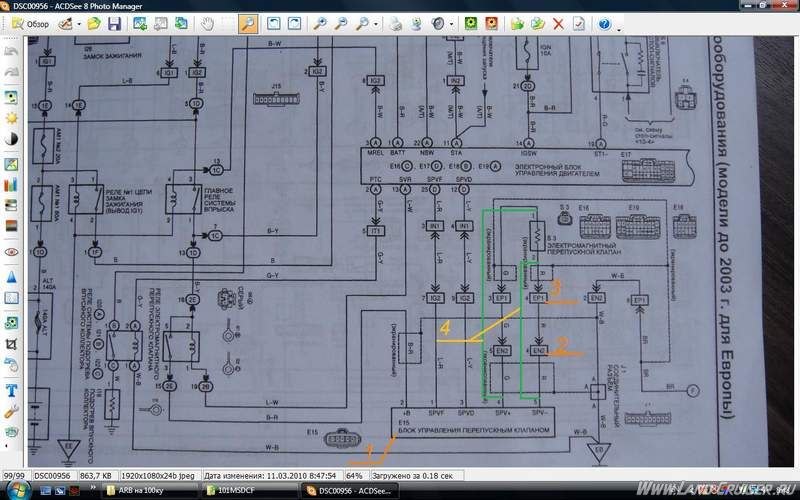The height and width of the screenshot is (500, 800).
Task: Click the color bars histogram sidebar icon
Action: click(11, 185)
